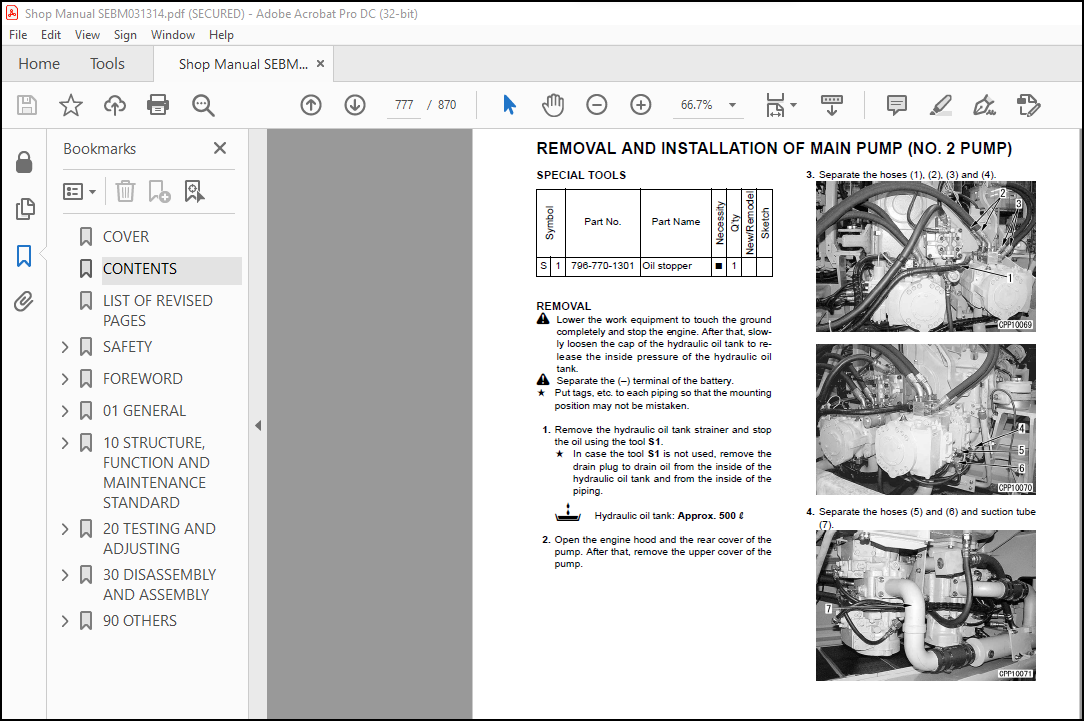Open the fit page options icon

[x=776, y=105]
